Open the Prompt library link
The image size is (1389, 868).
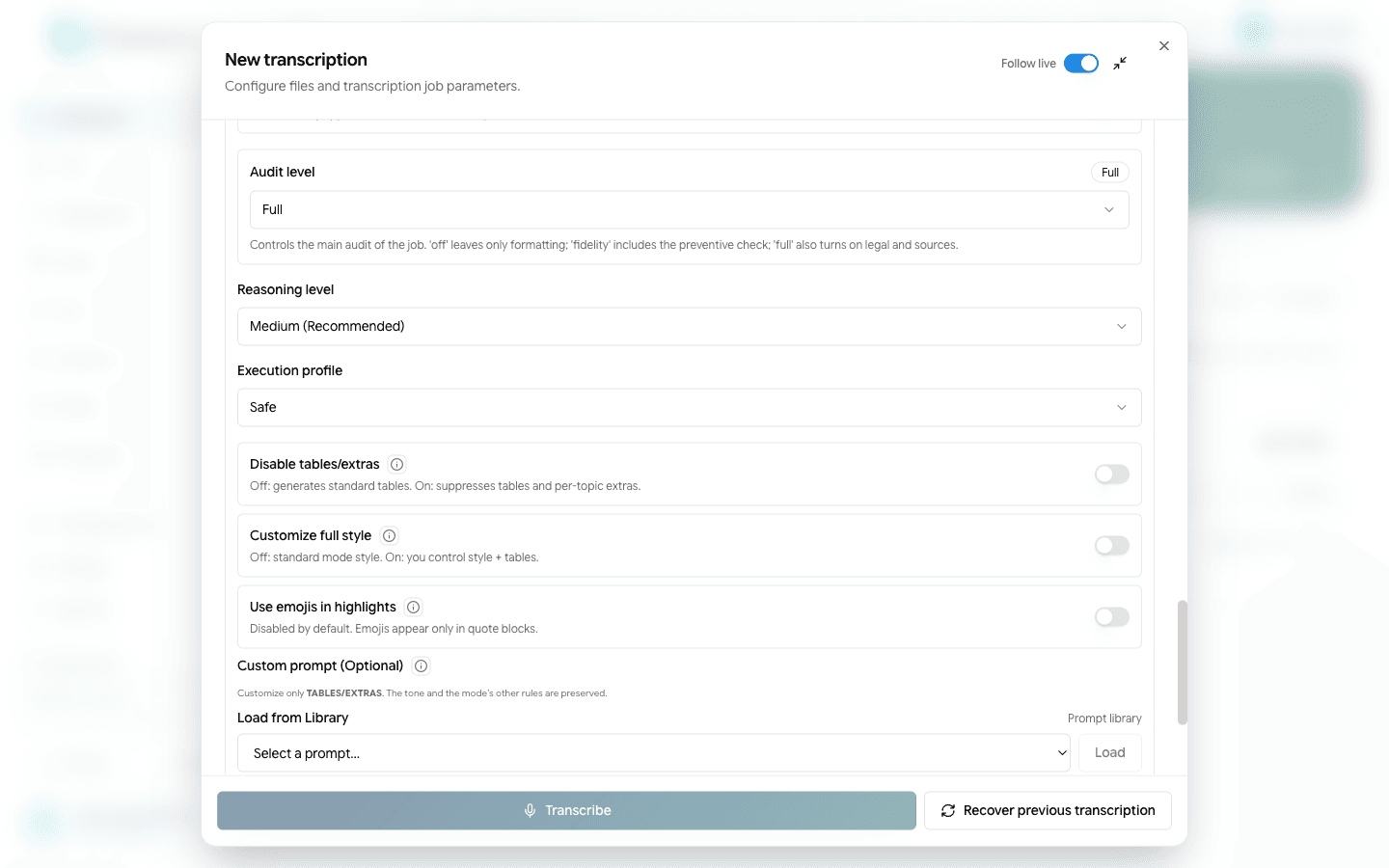pos(1104,719)
